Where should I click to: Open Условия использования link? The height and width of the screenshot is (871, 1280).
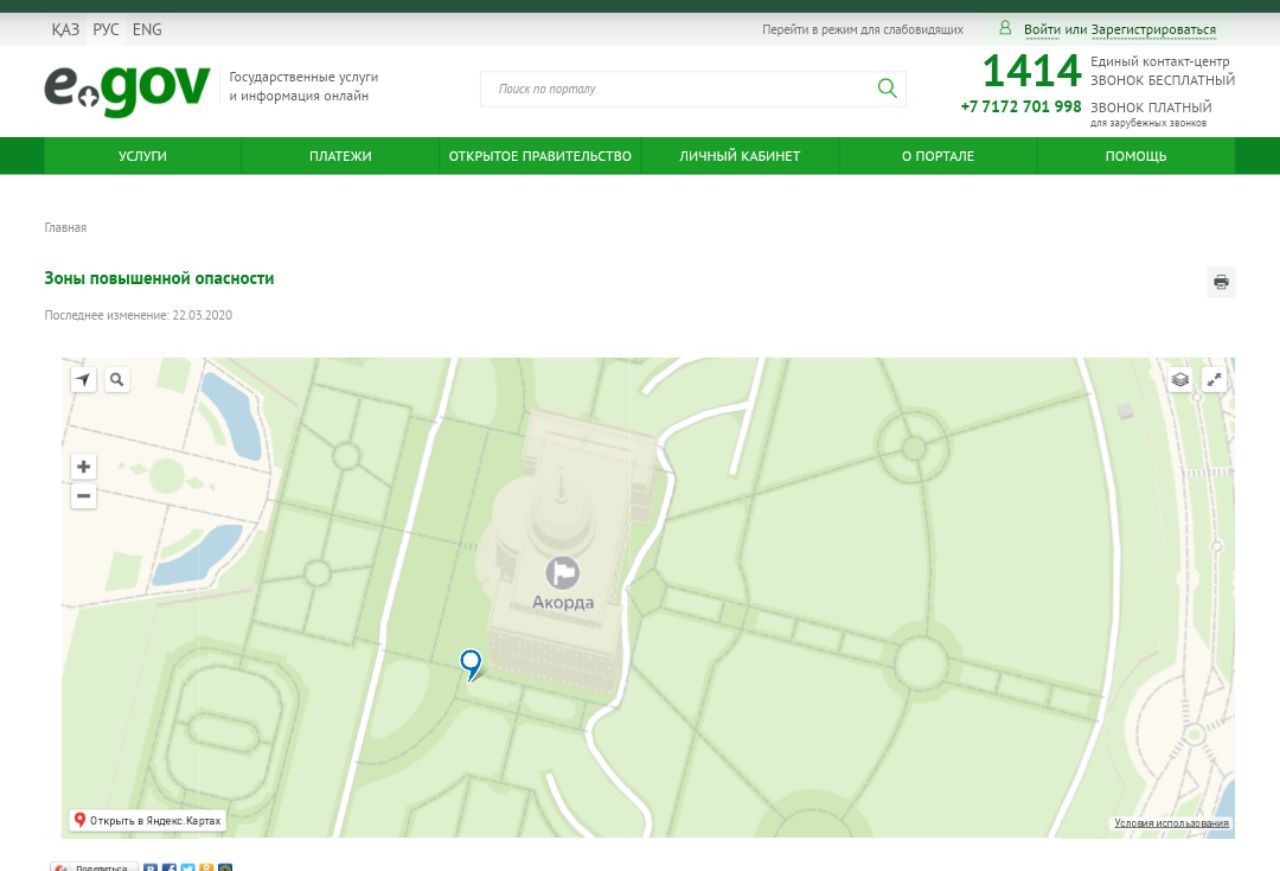pyautogui.click(x=1172, y=823)
